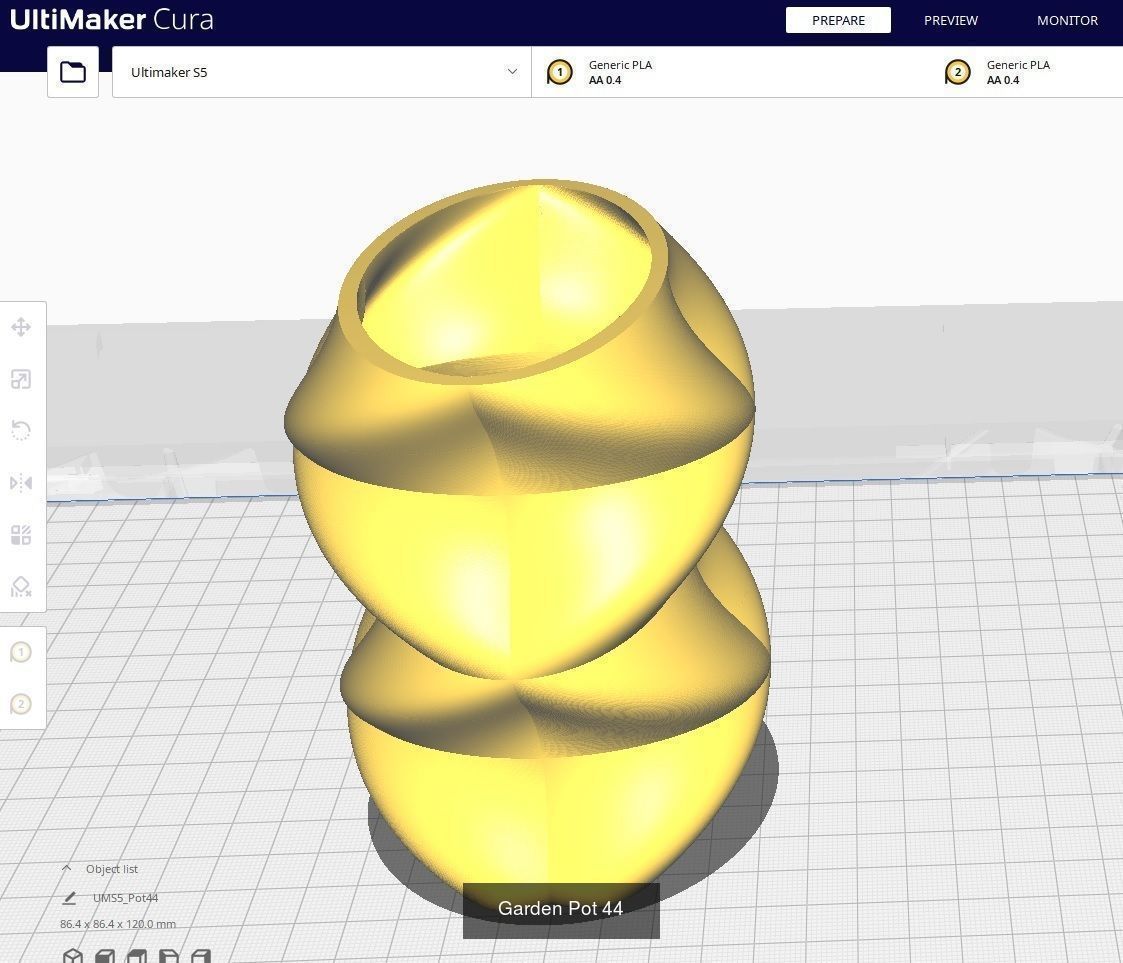1123x963 pixels.
Task: Select the Rotate tool in left toolbar
Action: pos(21,431)
